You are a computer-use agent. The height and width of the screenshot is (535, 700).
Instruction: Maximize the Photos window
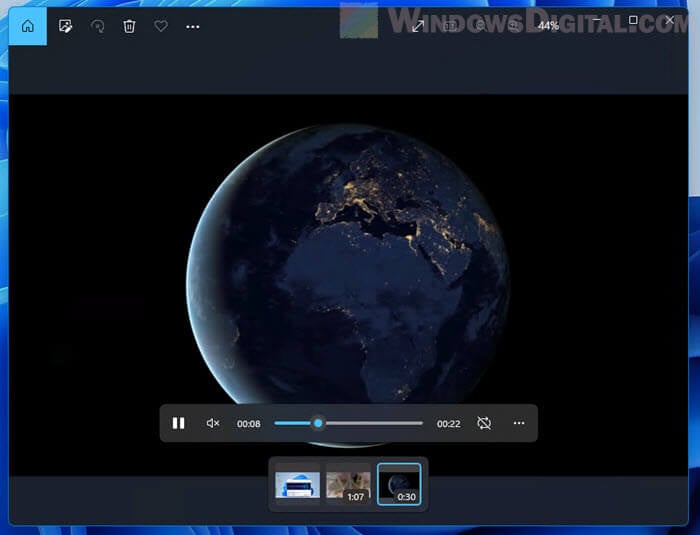click(x=633, y=20)
